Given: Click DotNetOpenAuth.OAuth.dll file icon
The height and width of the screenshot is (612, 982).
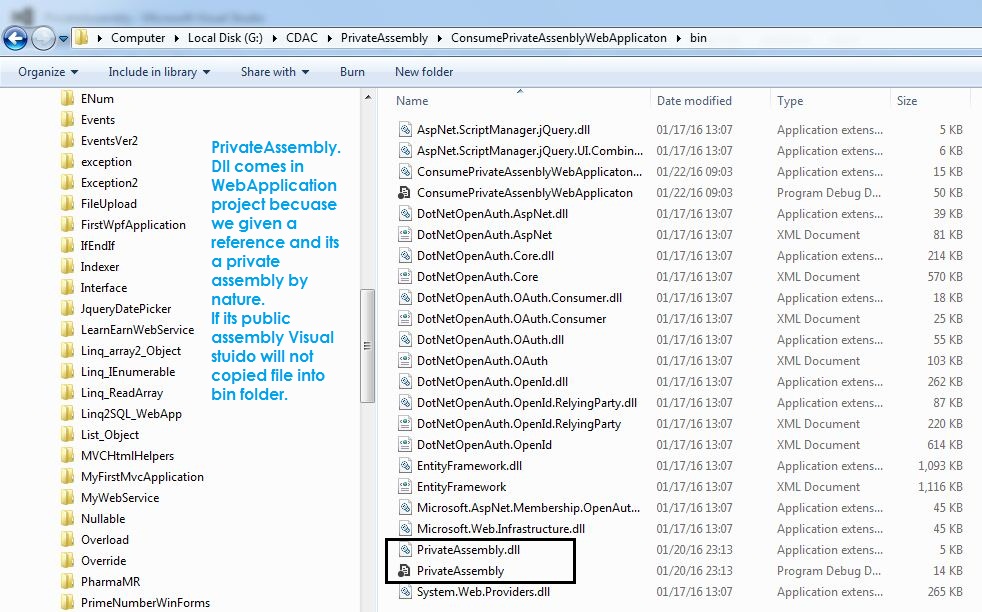Looking at the screenshot, I should click(x=405, y=340).
